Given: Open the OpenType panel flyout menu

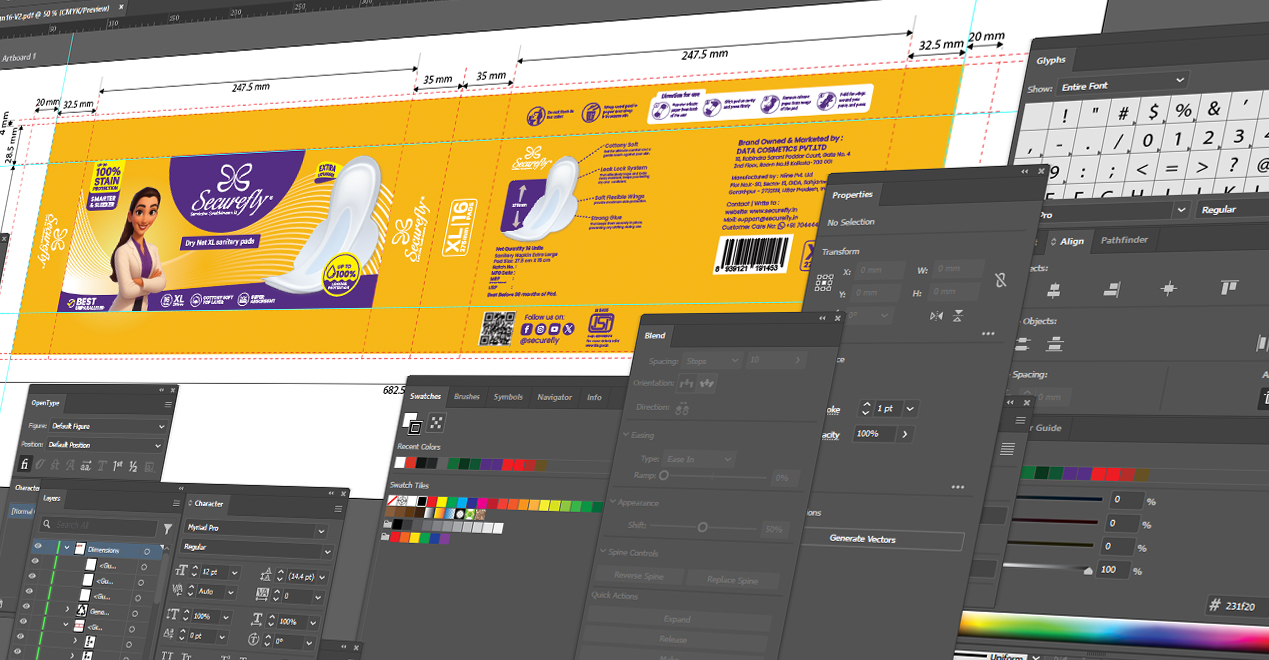Looking at the screenshot, I should (168, 405).
